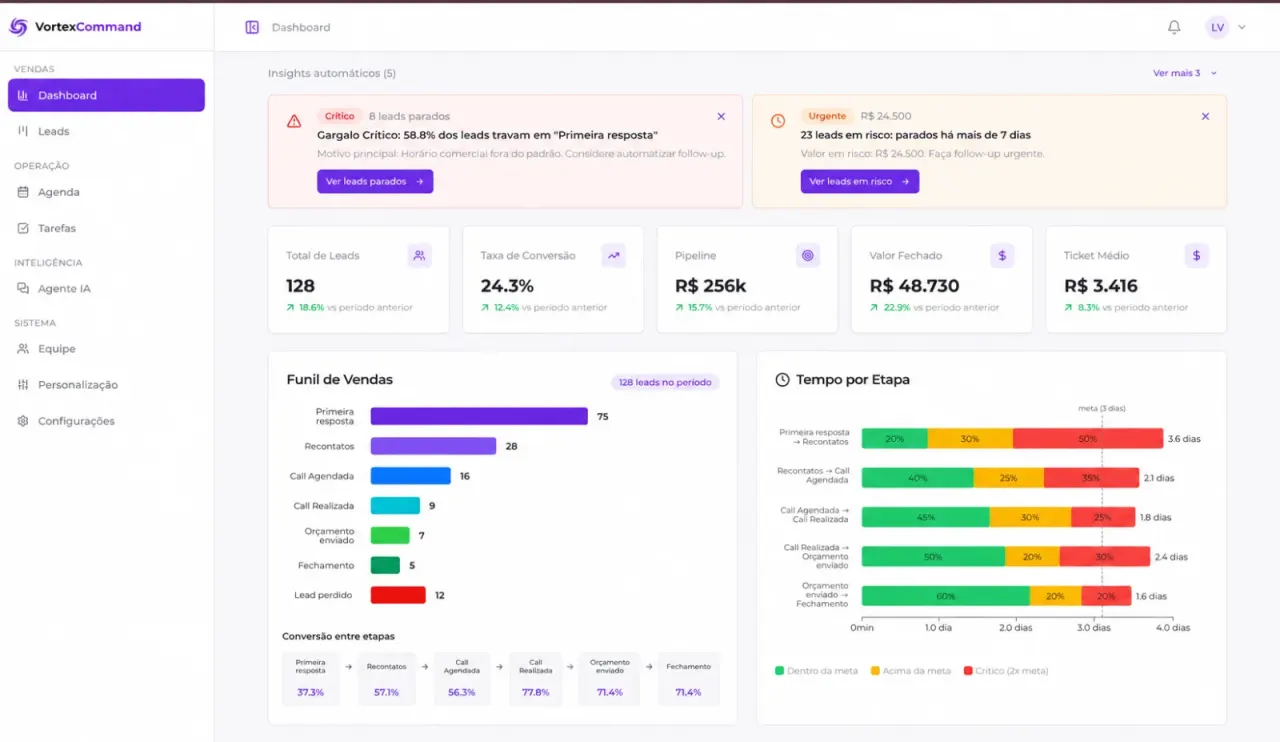Image resolution: width=1280 pixels, height=742 pixels.
Task: Dismiss the Crítico insight alert
Action: pyautogui.click(x=721, y=116)
